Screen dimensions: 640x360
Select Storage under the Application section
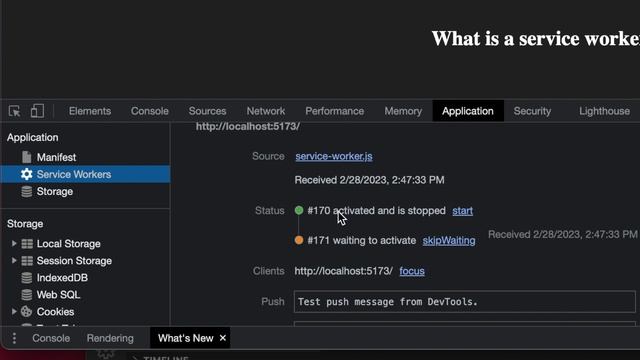point(55,191)
